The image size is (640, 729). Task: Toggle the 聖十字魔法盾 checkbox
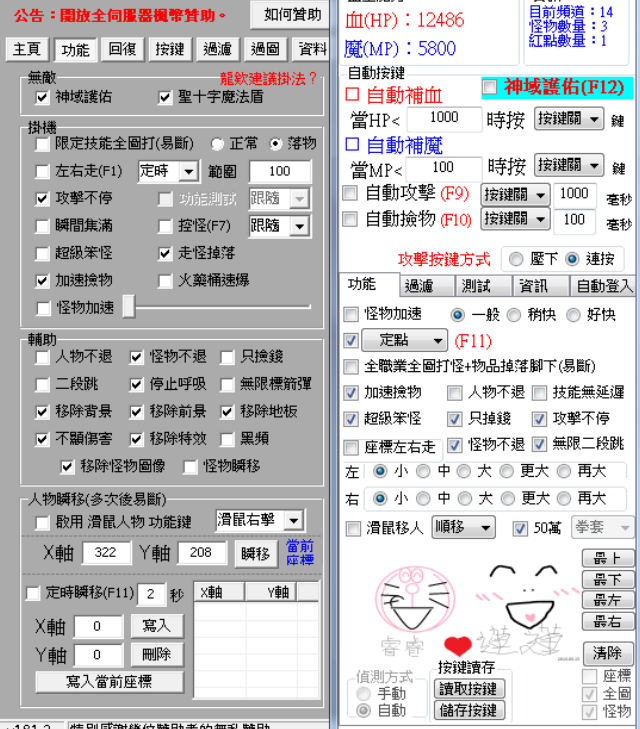tap(165, 97)
